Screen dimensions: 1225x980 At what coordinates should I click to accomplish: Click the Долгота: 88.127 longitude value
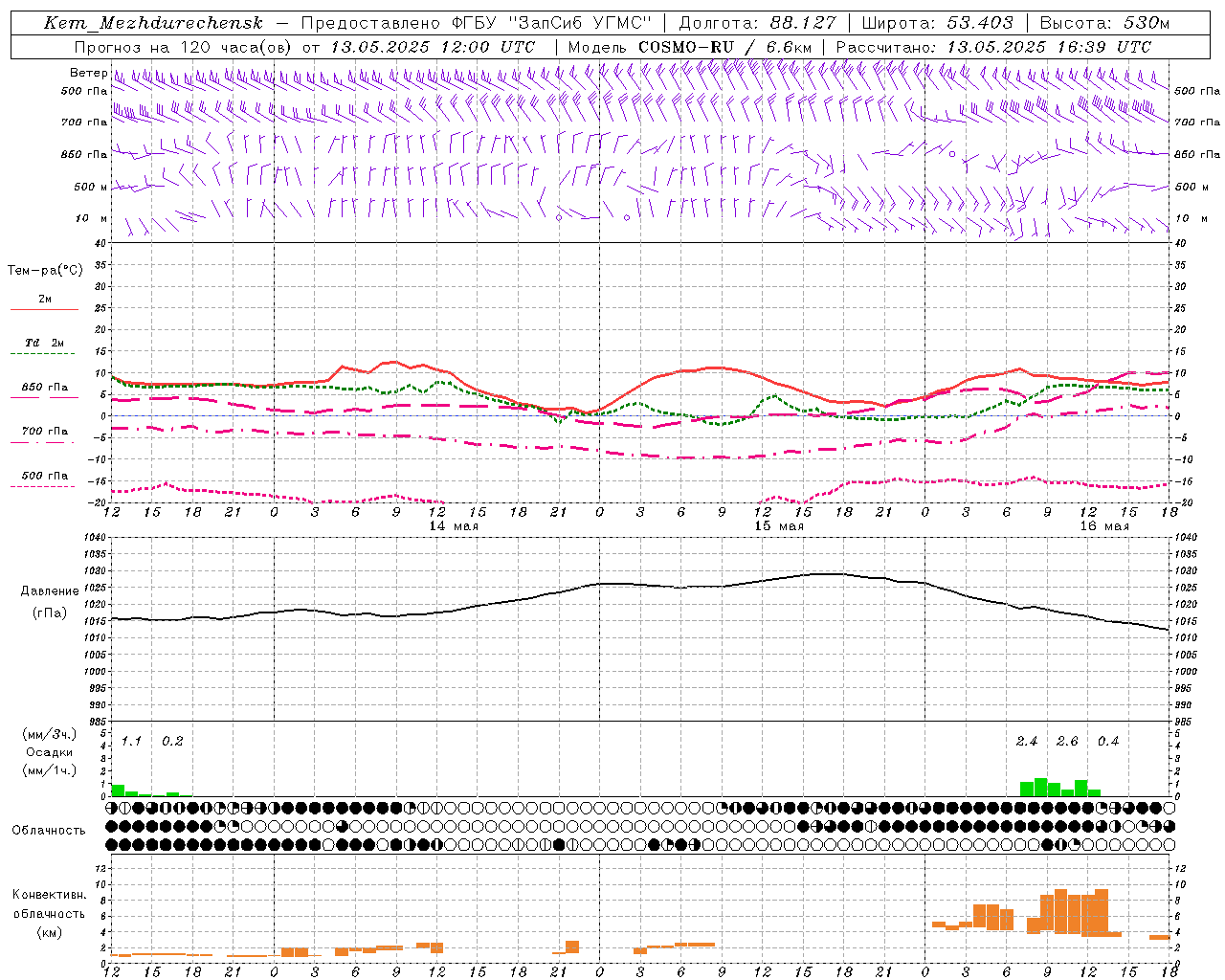click(x=757, y=23)
